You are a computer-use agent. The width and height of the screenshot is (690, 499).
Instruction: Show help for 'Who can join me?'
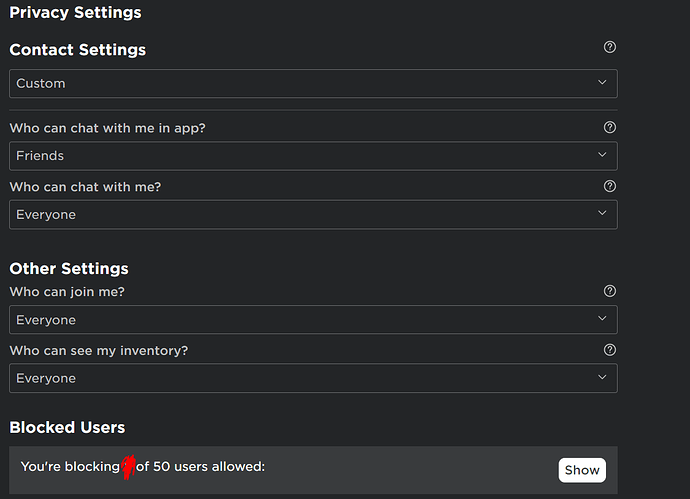(610, 291)
